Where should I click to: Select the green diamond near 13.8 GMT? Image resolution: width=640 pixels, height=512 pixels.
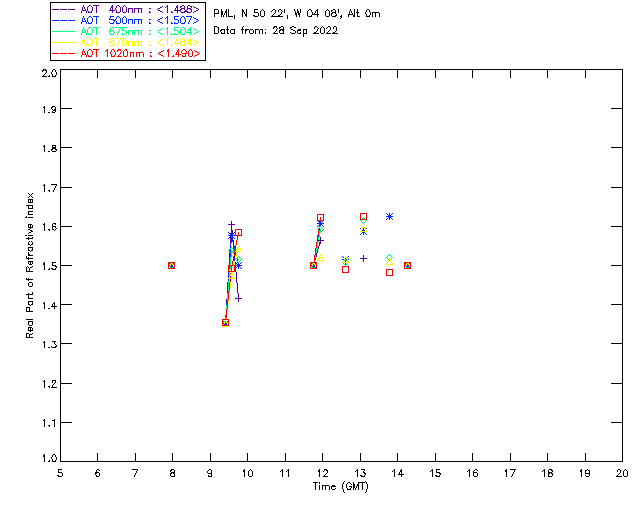(x=389, y=258)
